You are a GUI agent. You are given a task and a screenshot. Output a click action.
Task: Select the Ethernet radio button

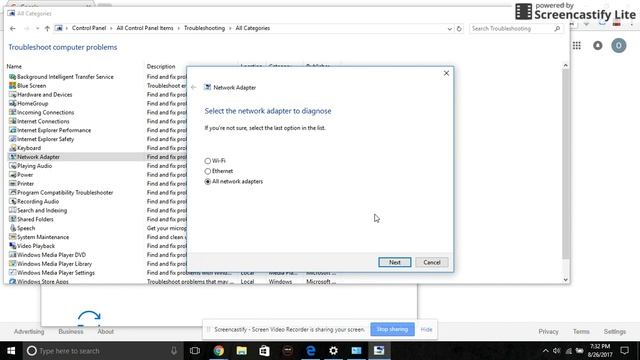click(208, 171)
